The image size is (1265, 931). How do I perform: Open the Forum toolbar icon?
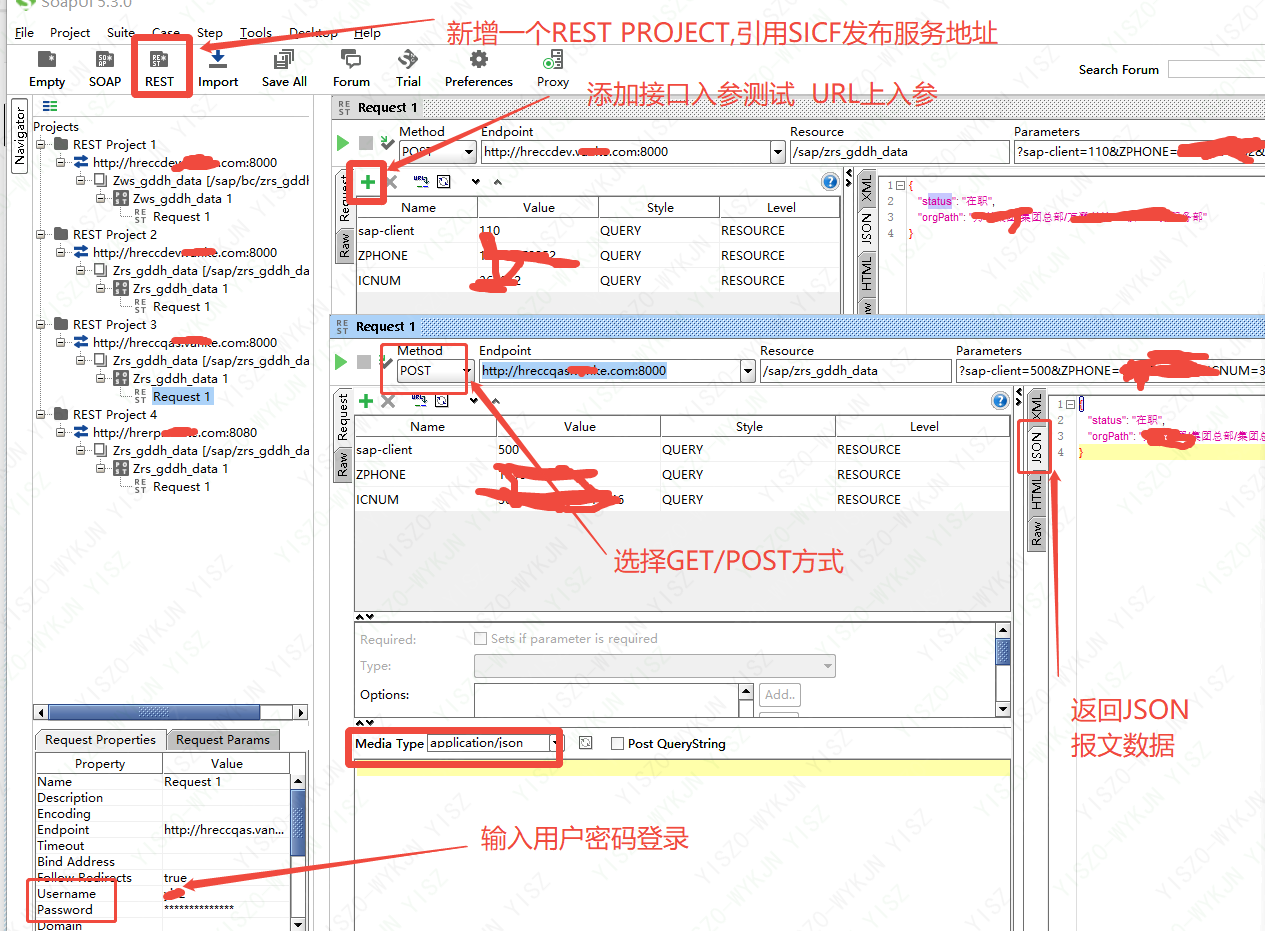[351, 70]
